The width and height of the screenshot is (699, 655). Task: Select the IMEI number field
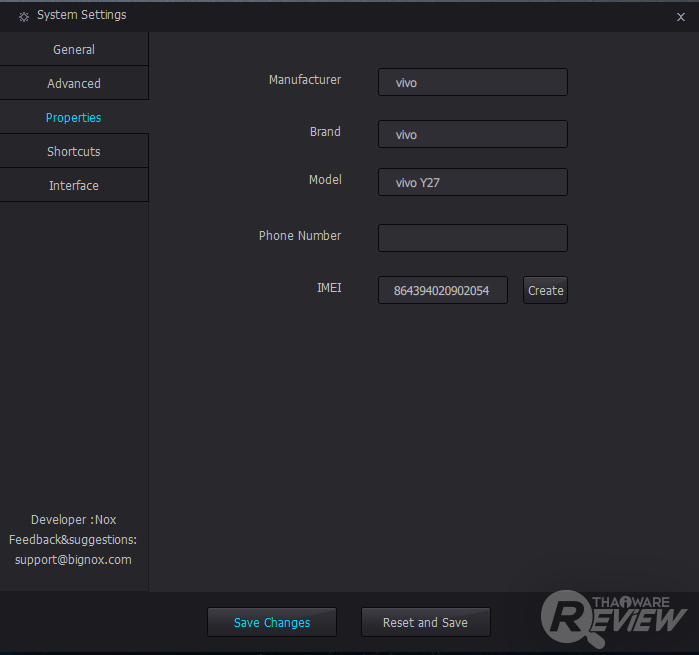tap(443, 290)
